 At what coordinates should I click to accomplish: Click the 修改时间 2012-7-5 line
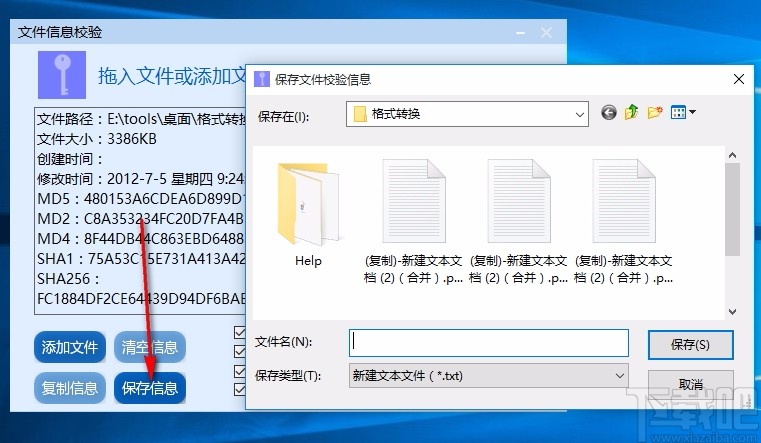(141, 179)
